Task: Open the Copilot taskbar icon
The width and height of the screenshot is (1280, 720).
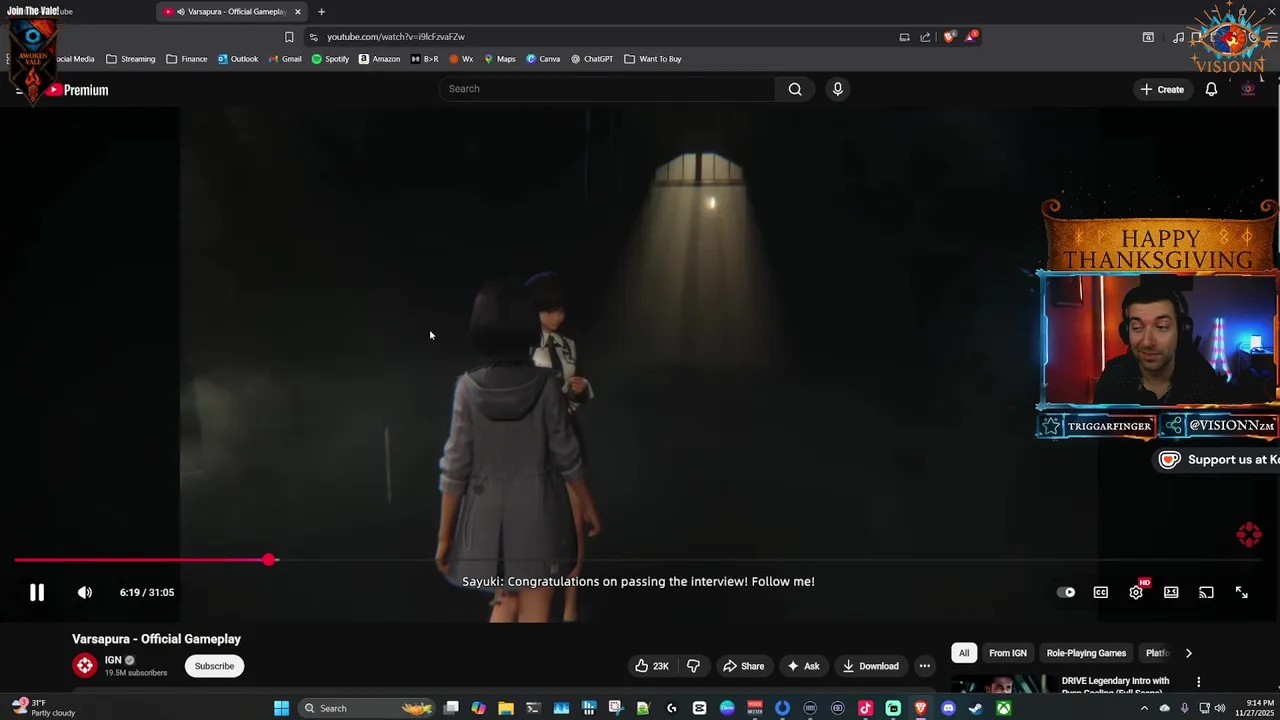Action: 478,708
